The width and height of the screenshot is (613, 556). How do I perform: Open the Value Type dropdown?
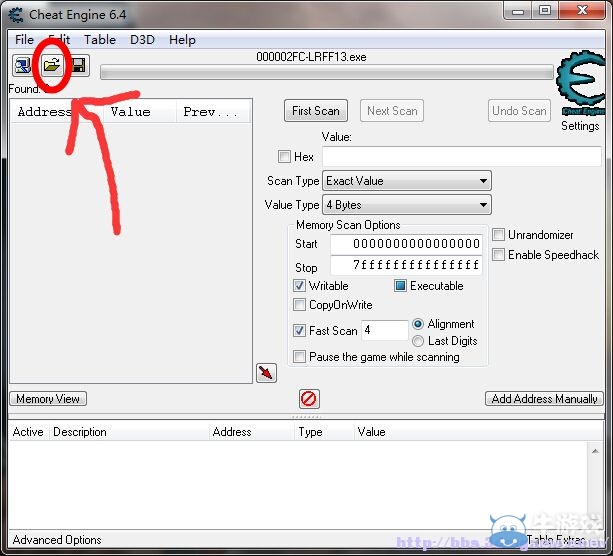pyautogui.click(x=407, y=204)
